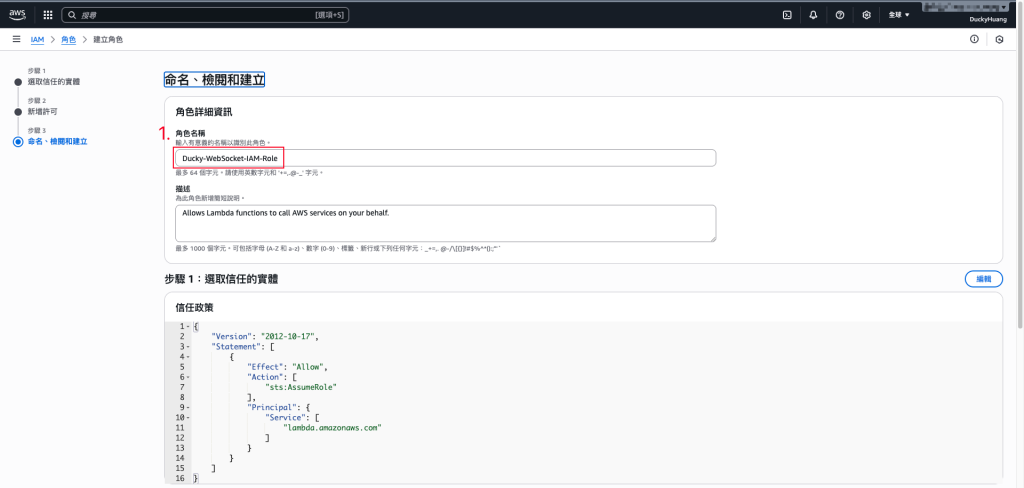Click the 角色詳細資訊 section title
Screen dimensions: 1024x488
(x=204, y=112)
